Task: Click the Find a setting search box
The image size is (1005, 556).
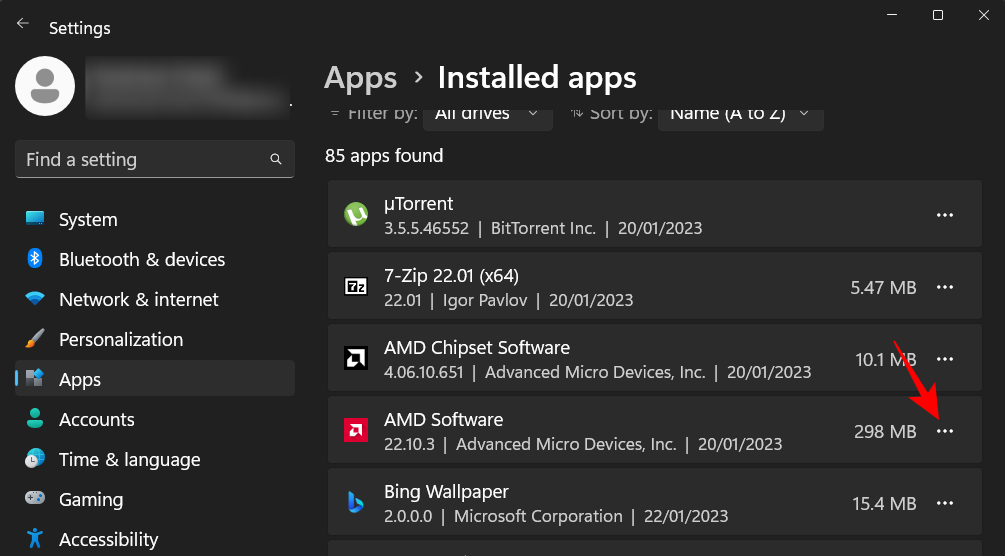Action: 140,160
